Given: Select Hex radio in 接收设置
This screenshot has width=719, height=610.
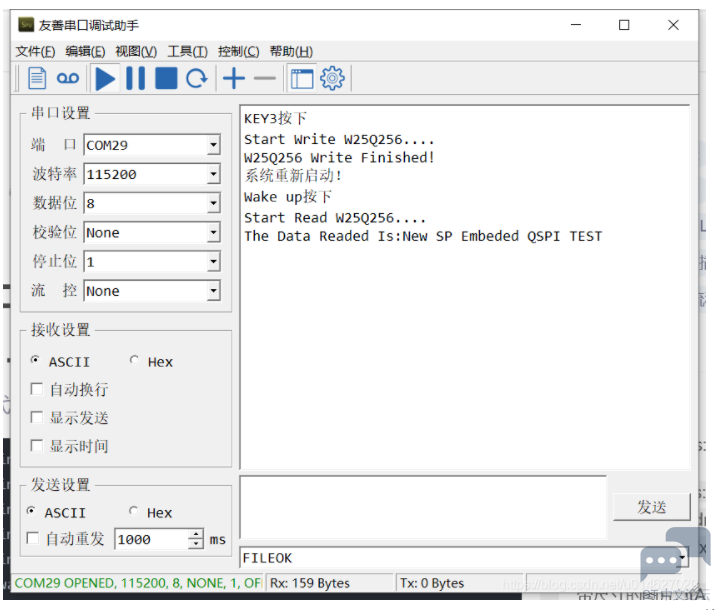Looking at the screenshot, I should [x=135, y=361].
